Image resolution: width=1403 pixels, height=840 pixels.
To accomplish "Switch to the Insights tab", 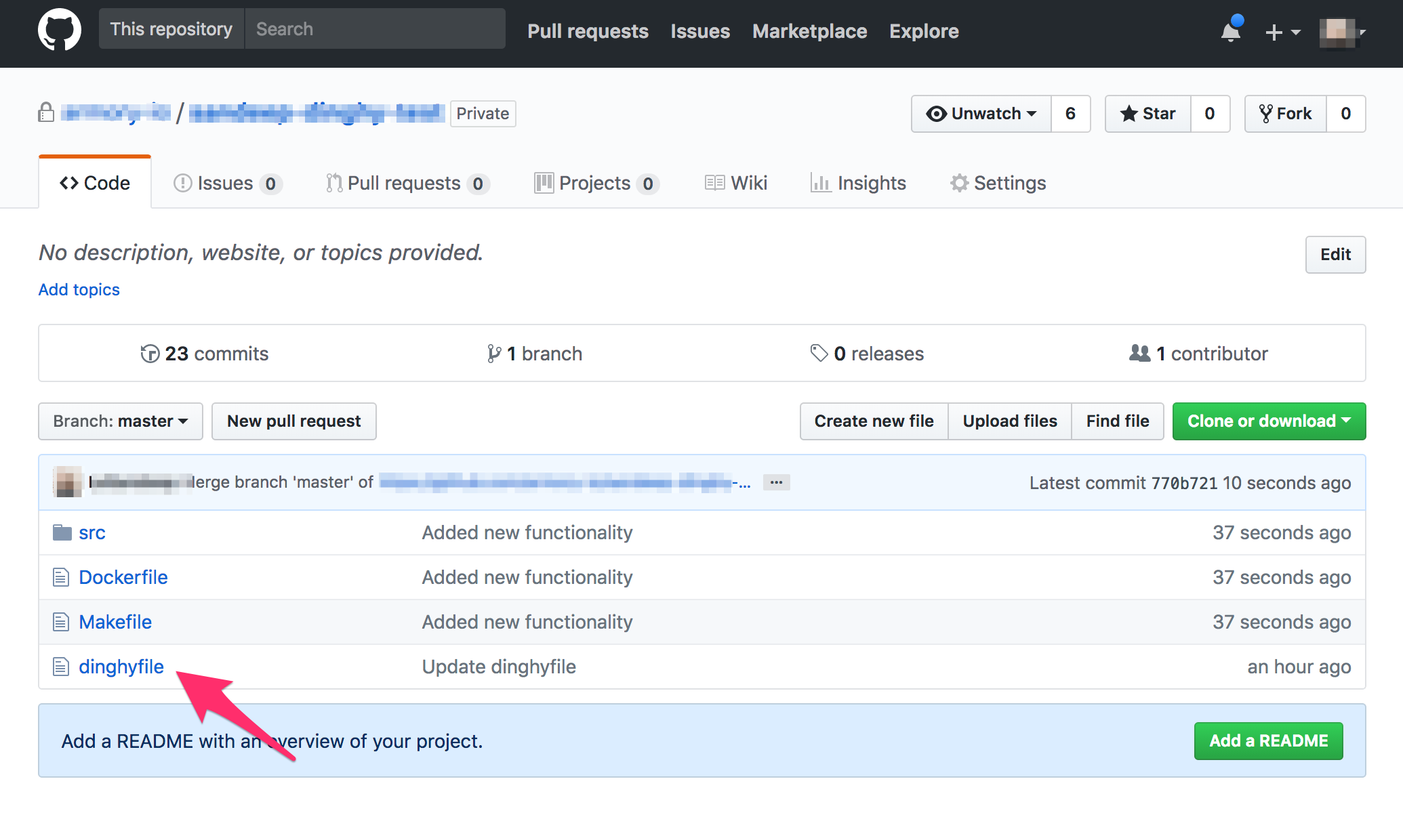I will pos(859,183).
